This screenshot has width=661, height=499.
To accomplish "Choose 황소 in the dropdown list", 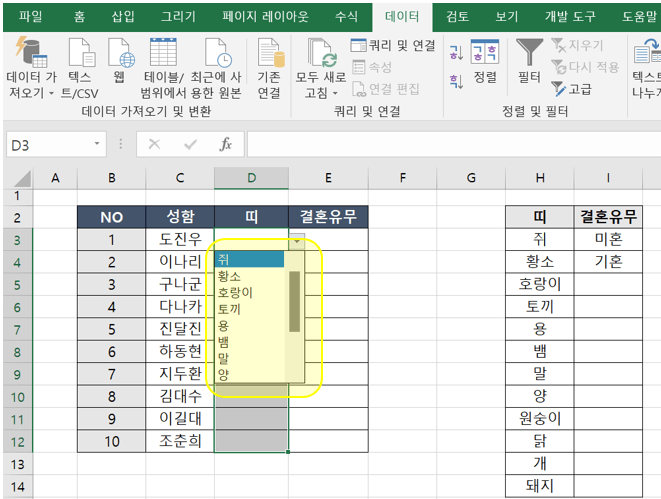I will (x=250, y=276).
